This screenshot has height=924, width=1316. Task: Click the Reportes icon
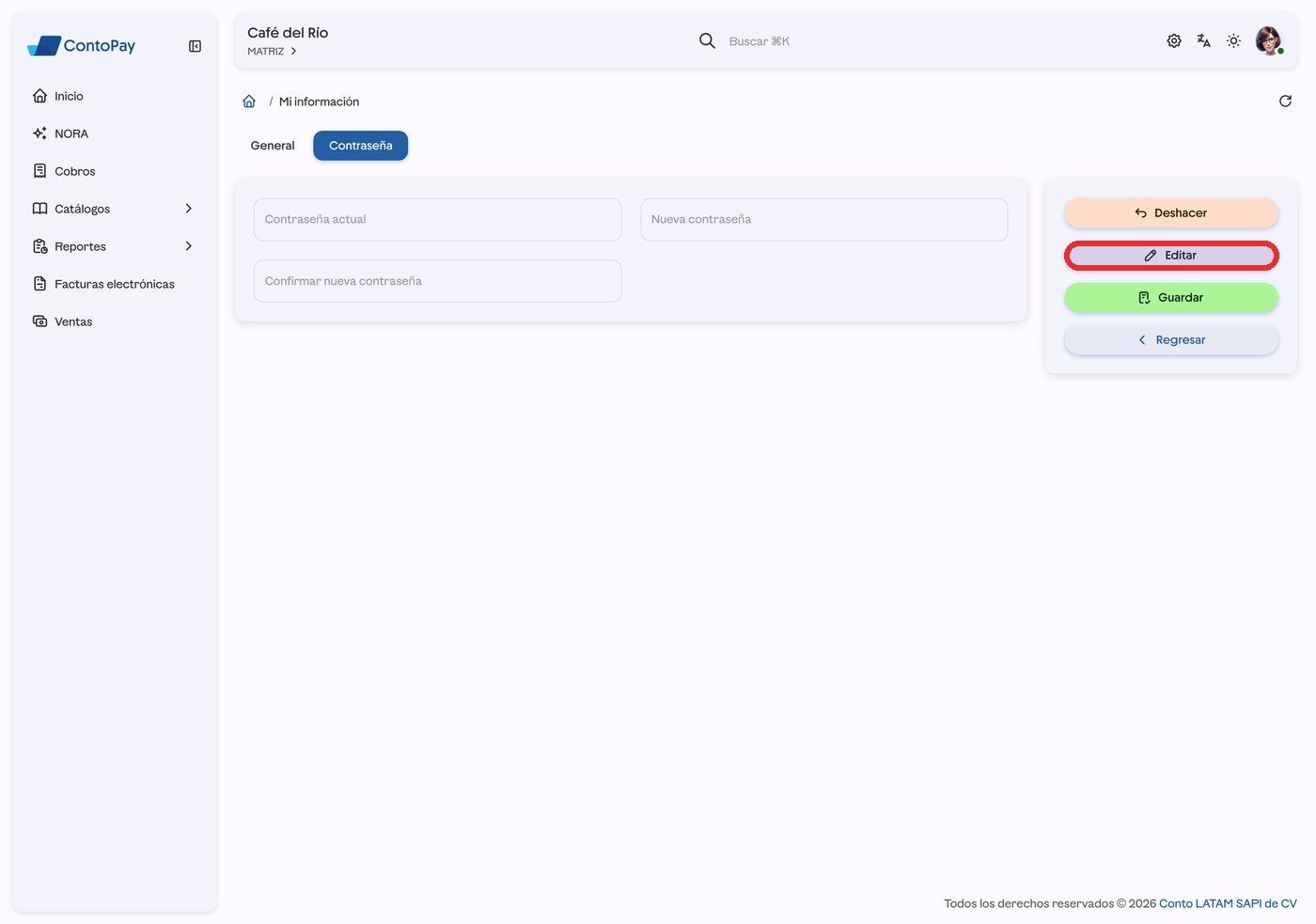pos(39,246)
